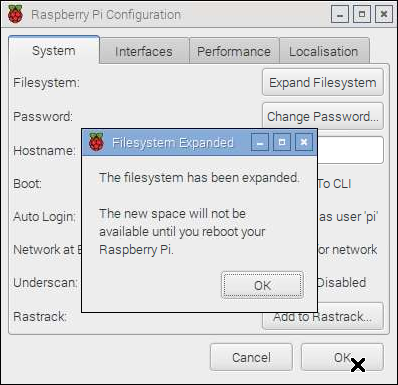
Task: Click the raspberry icon in Raspberry Pi Configuration title bar
Action: tap(15, 14)
